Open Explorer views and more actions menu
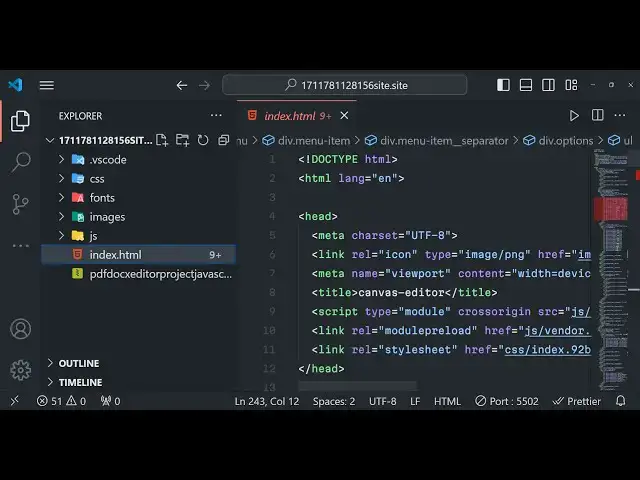The image size is (640, 480). (x=216, y=116)
